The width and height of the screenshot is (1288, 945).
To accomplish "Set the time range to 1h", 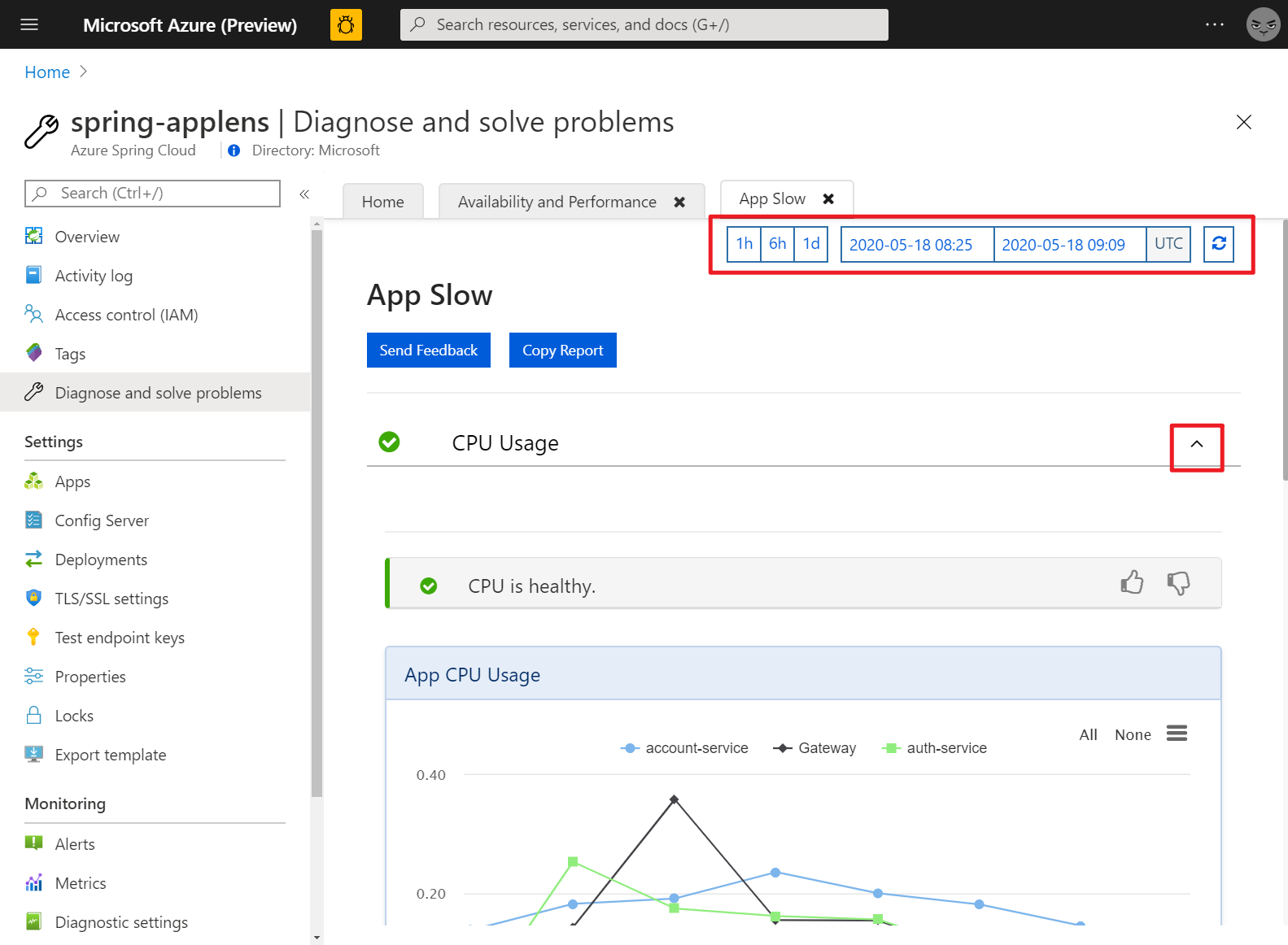I will point(744,244).
